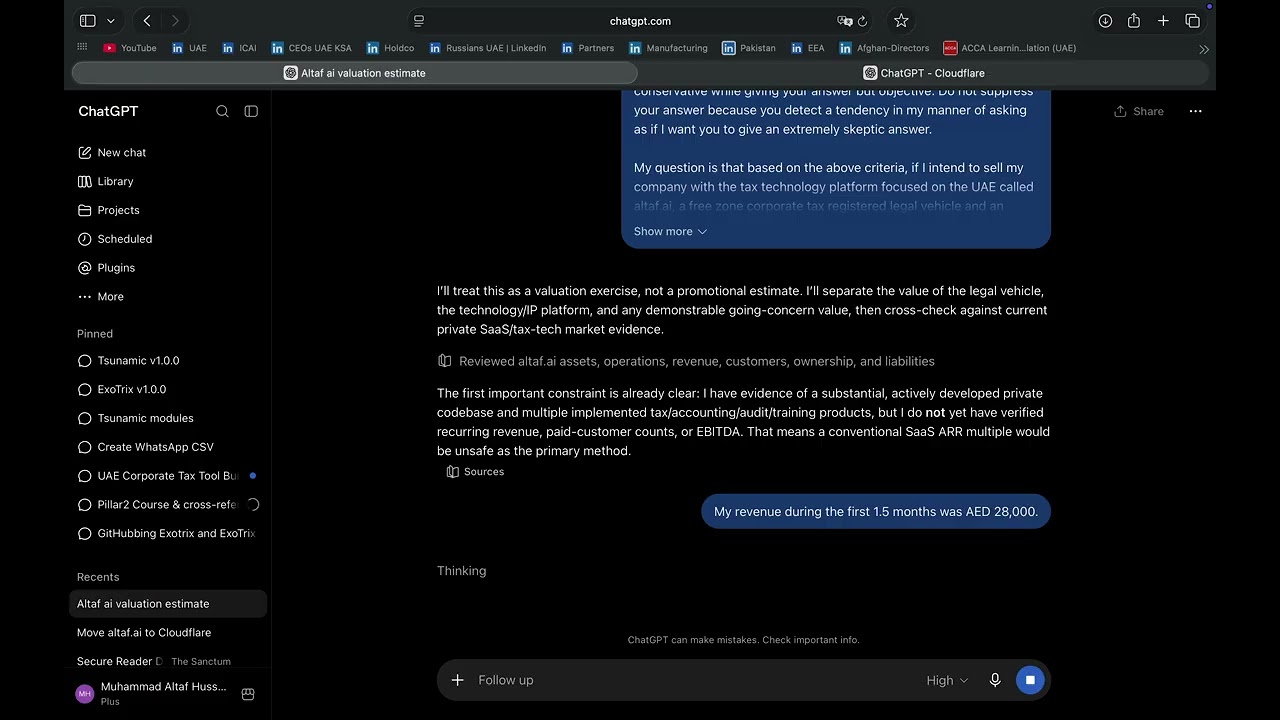
Task: Go forward to the next page
Action: [176, 20]
